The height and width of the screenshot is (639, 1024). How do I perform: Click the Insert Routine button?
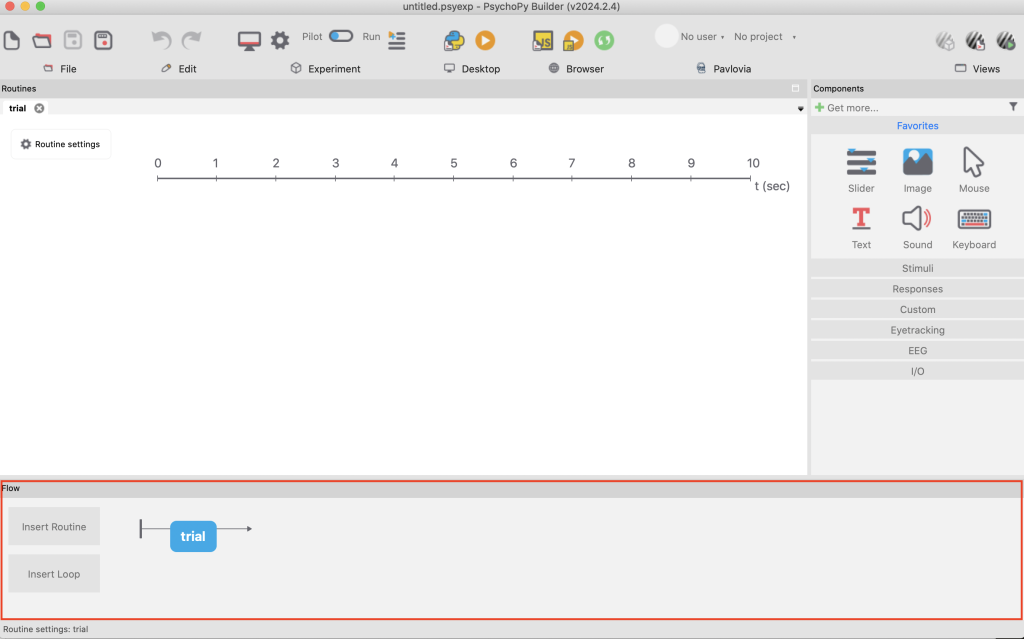(x=54, y=527)
